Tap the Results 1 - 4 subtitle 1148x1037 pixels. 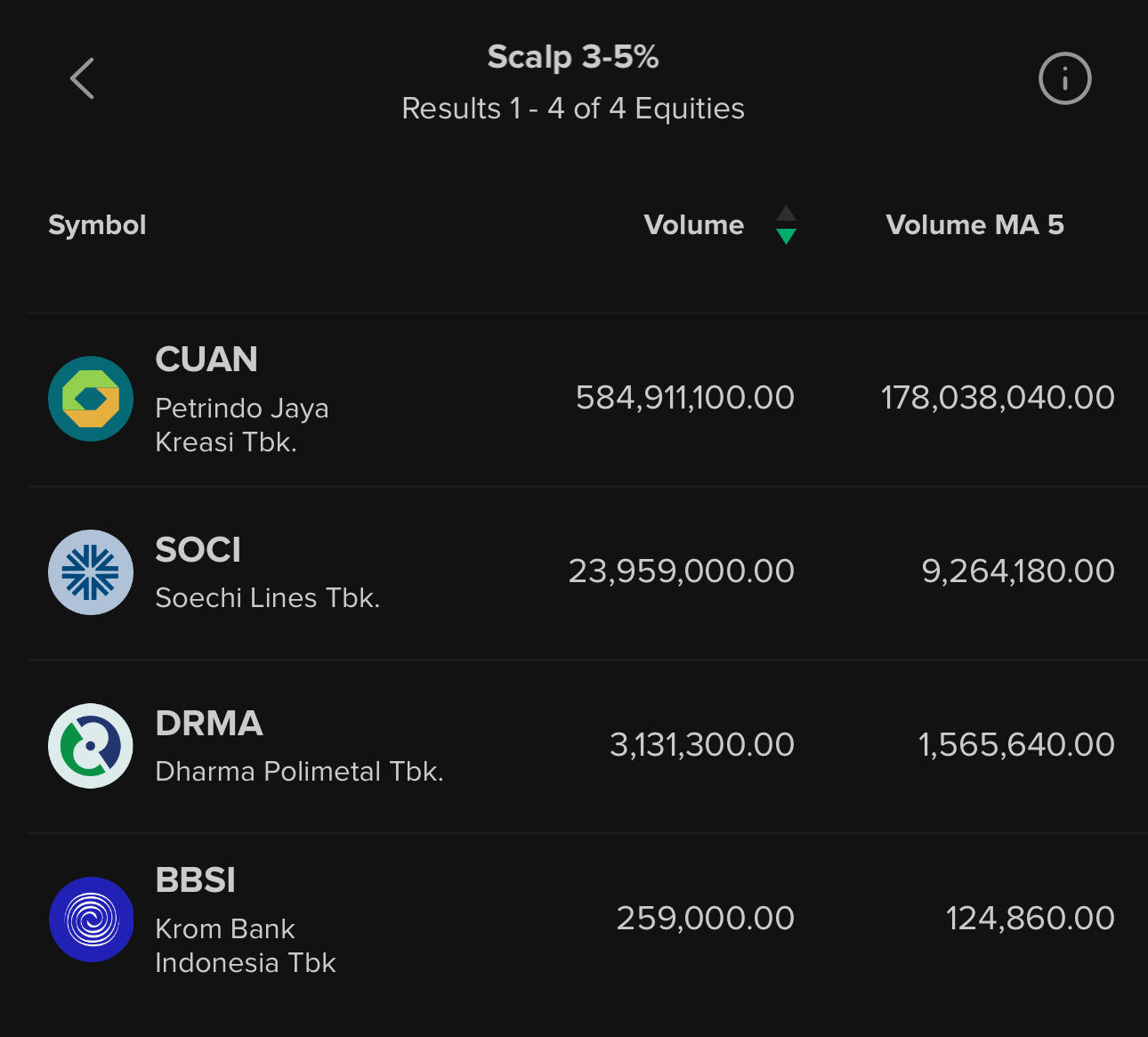573,109
